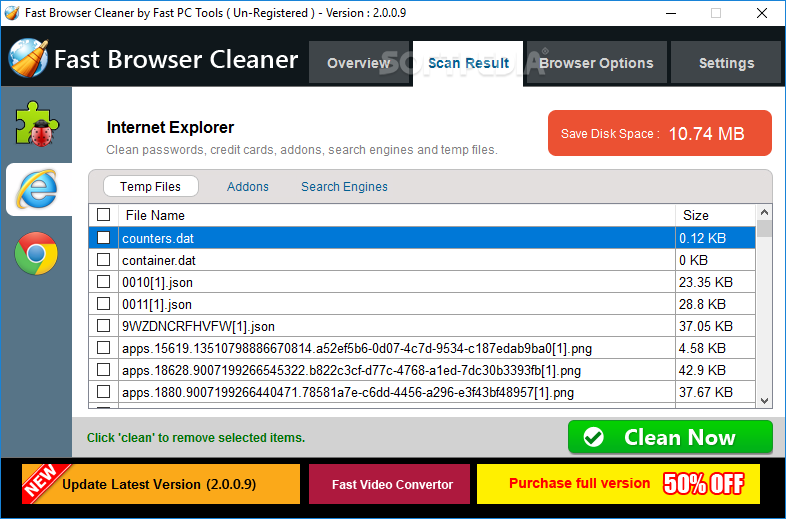
Task: Check the apps.18628 png file checkbox
Action: coord(103,370)
